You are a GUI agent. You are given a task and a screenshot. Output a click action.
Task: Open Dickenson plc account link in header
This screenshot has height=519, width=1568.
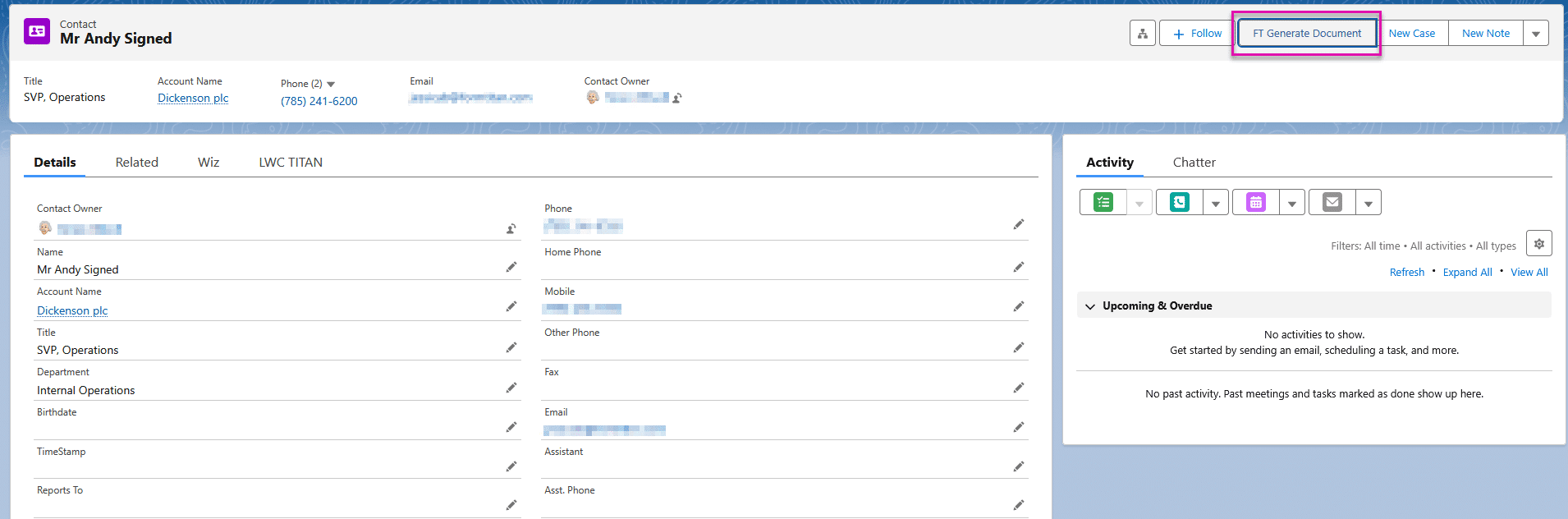pyautogui.click(x=193, y=98)
